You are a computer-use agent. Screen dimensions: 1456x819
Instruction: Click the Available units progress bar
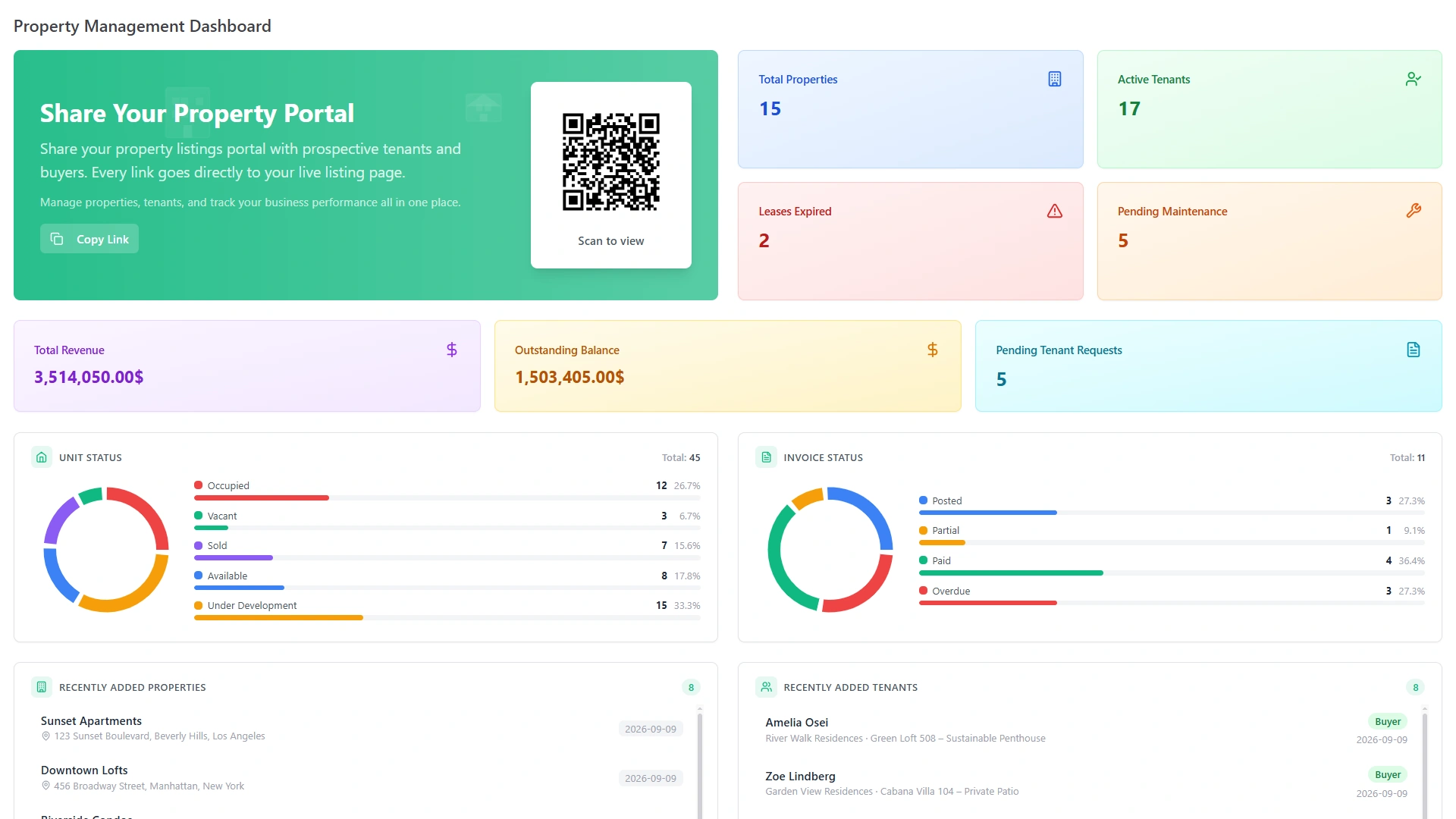click(447, 588)
